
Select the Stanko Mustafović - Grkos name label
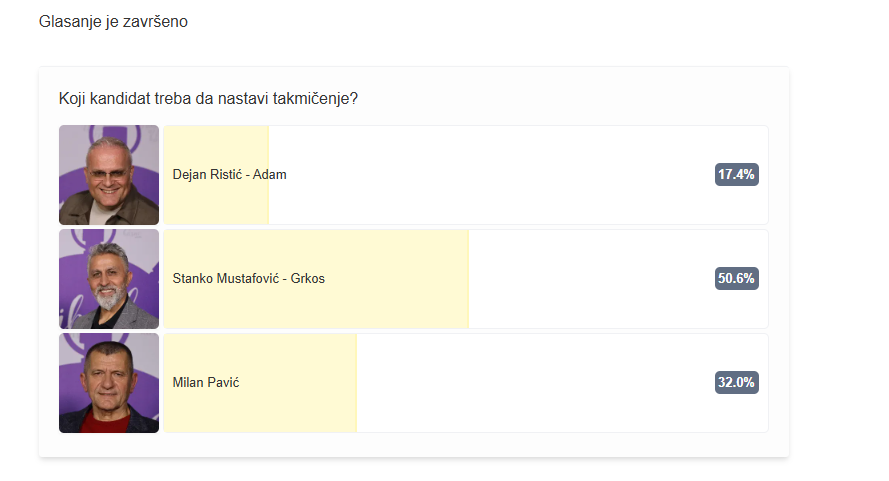[x=248, y=279]
